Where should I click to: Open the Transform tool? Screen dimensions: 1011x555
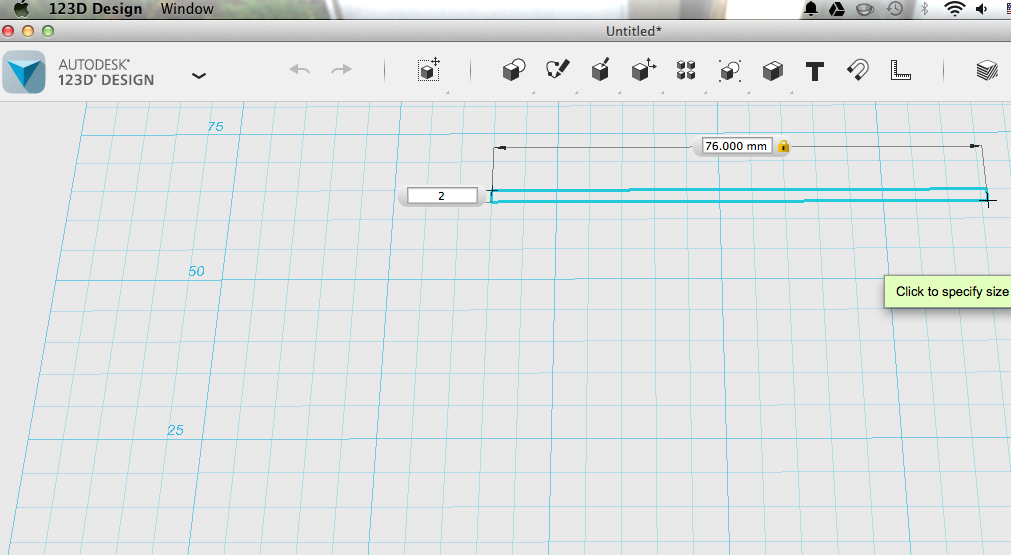click(x=429, y=70)
